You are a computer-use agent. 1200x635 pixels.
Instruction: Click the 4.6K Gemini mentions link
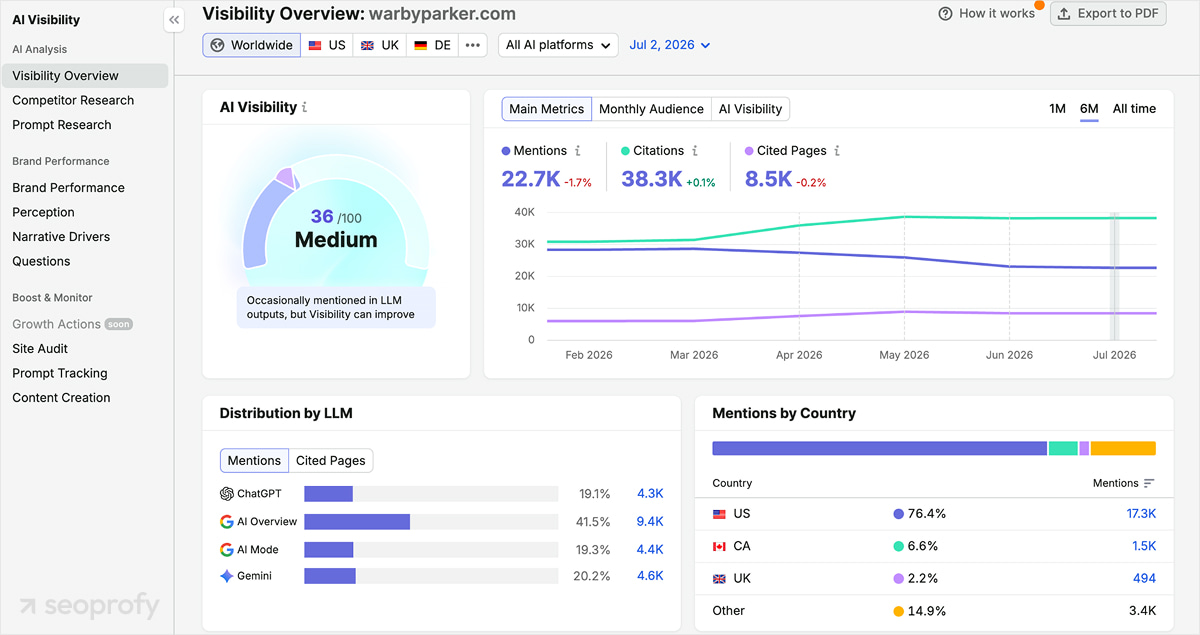click(650, 576)
